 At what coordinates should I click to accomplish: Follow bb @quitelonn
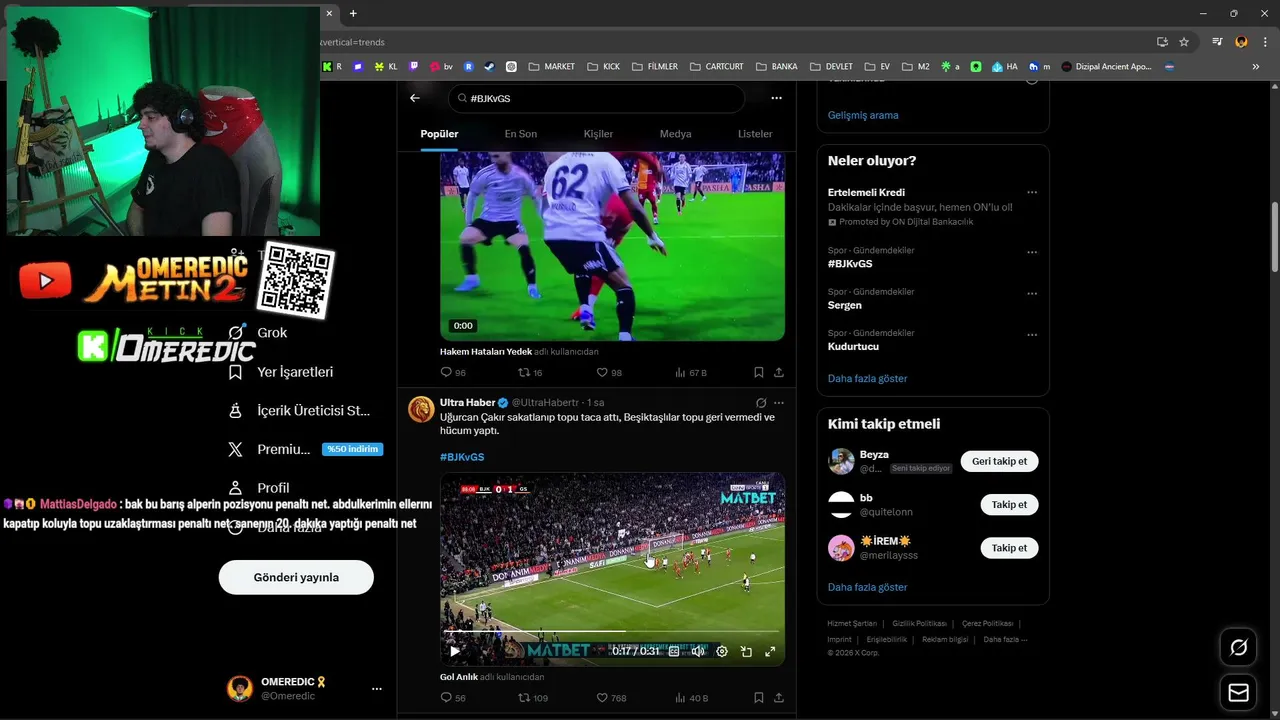pos(1009,505)
